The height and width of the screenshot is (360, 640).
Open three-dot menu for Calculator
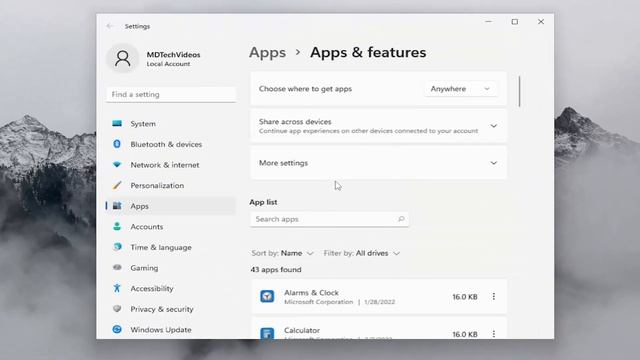pyautogui.click(x=493, y=333)
